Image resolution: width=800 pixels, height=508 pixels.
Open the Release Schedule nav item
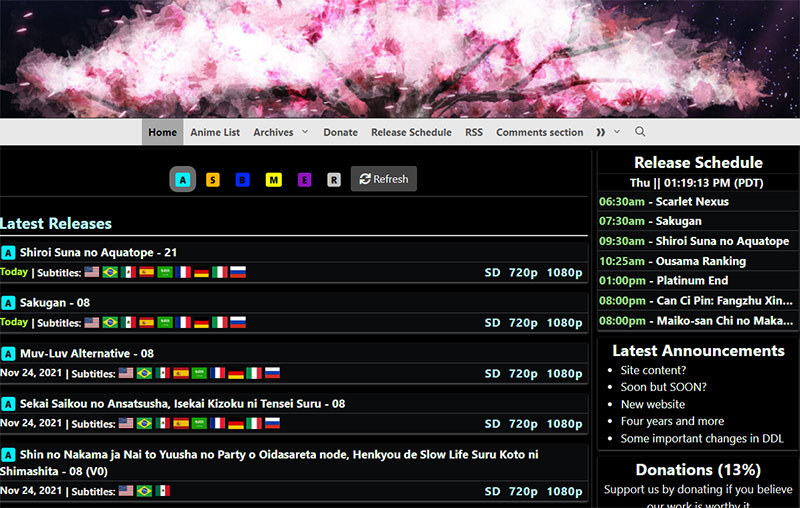(411, 132)
